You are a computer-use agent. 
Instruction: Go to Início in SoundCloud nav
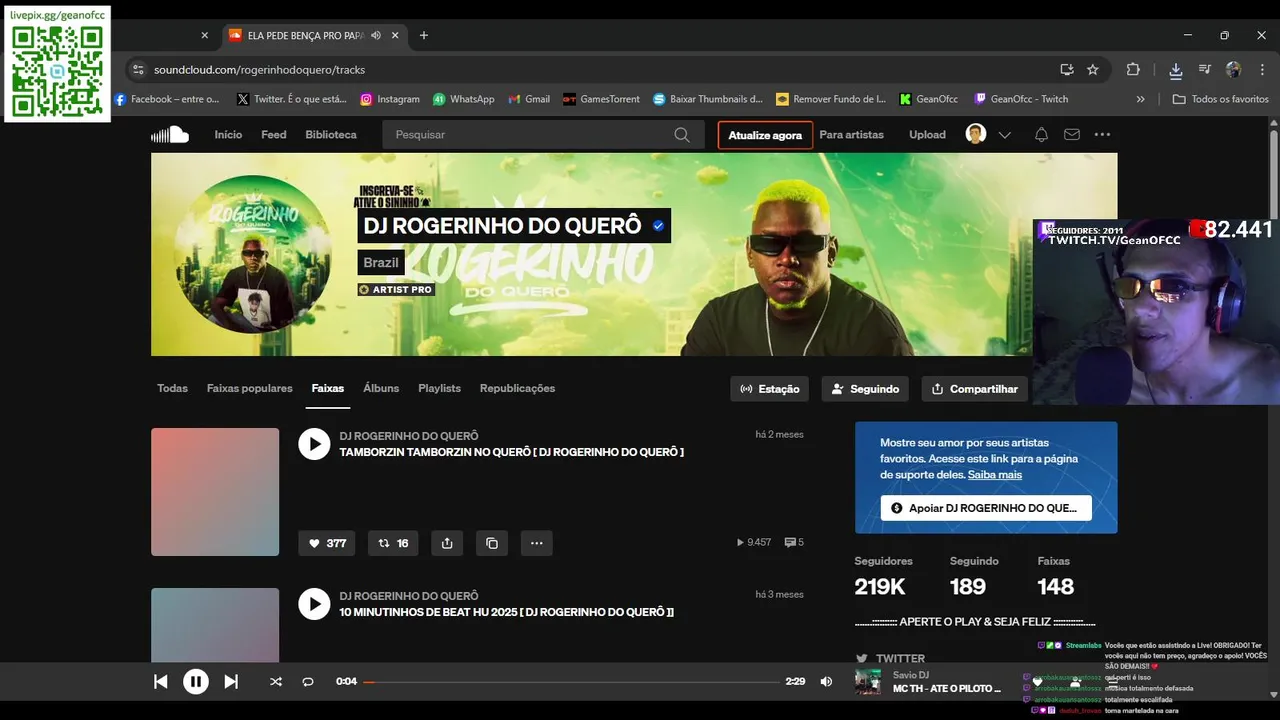228,135
